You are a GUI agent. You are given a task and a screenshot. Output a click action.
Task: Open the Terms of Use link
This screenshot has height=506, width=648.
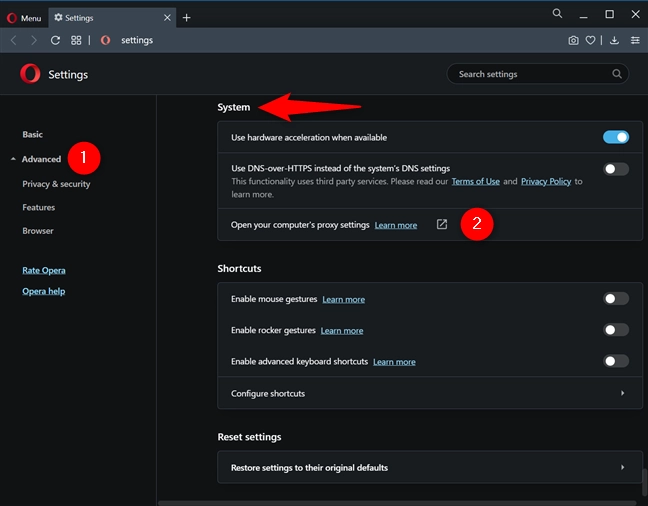[475, 181]
